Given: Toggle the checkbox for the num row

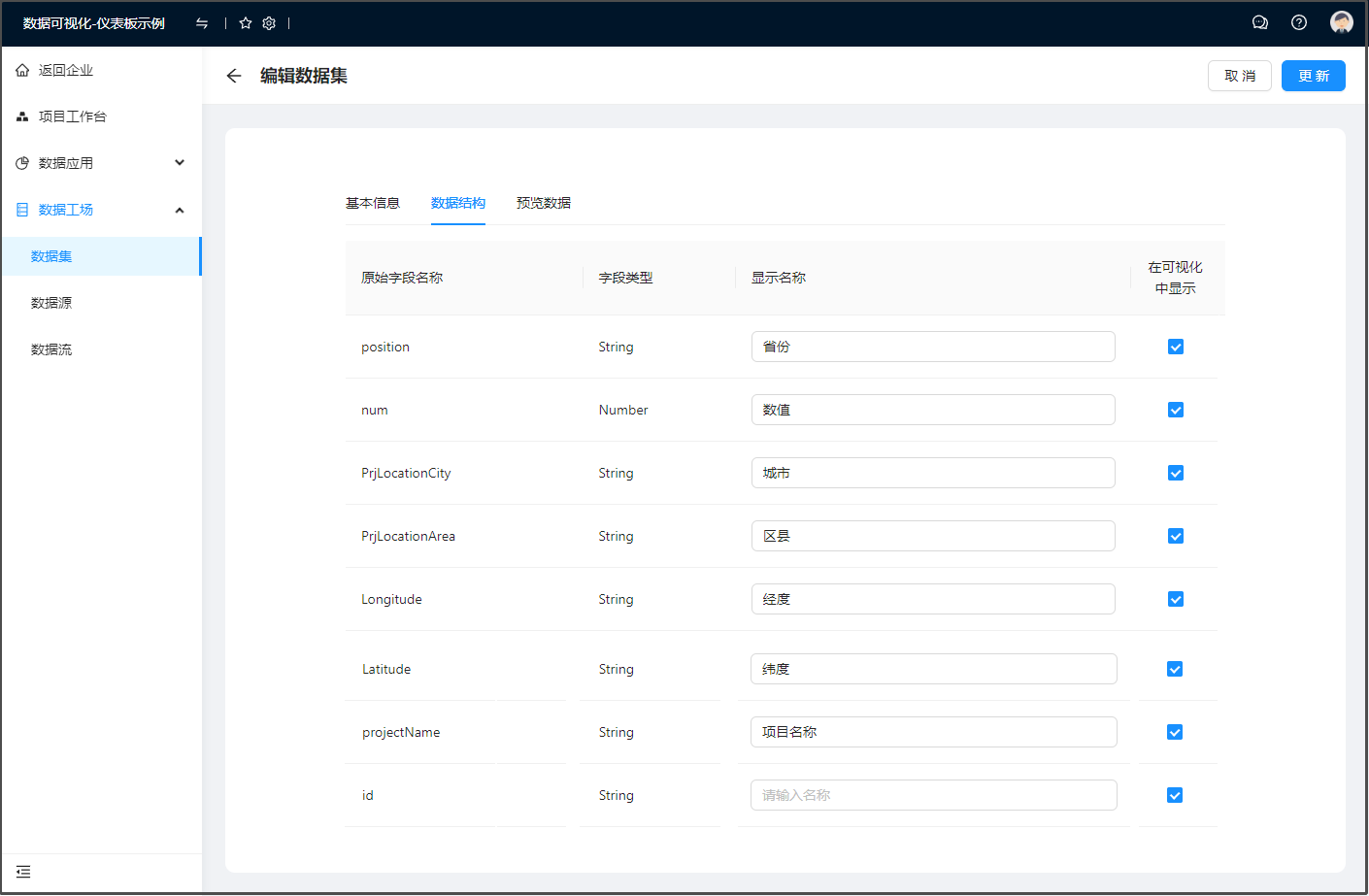Looking at the screenshot, I should tap(1176, 410).
